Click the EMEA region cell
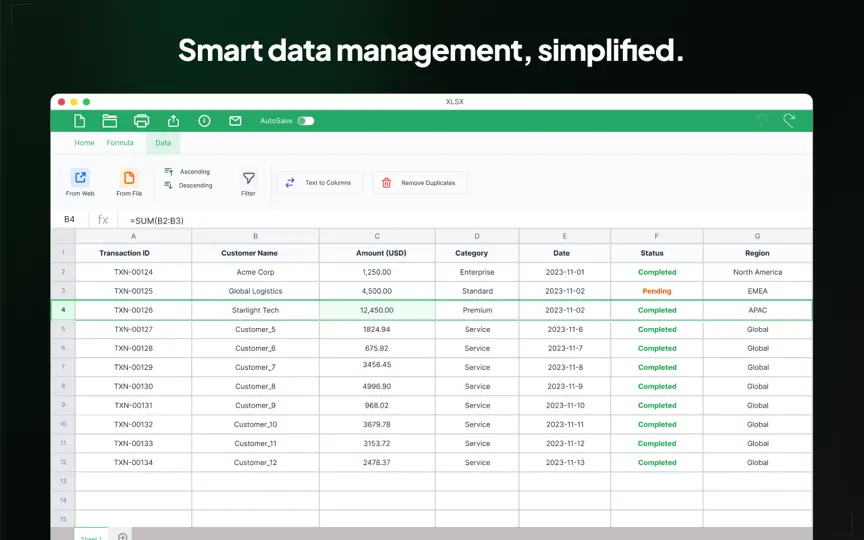 click(757, 291)
